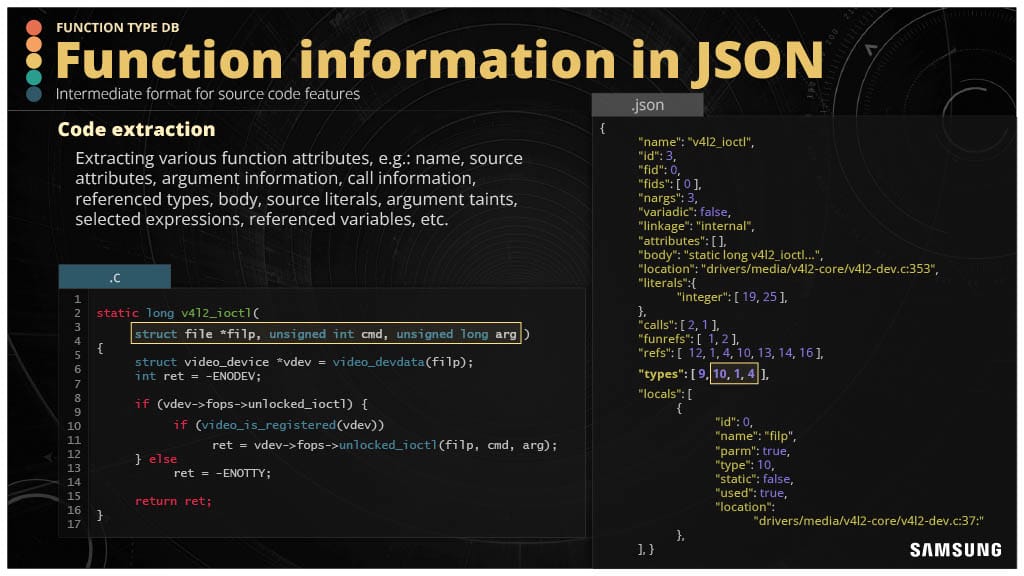Click the locals entry "used": true

coord(750,493)
